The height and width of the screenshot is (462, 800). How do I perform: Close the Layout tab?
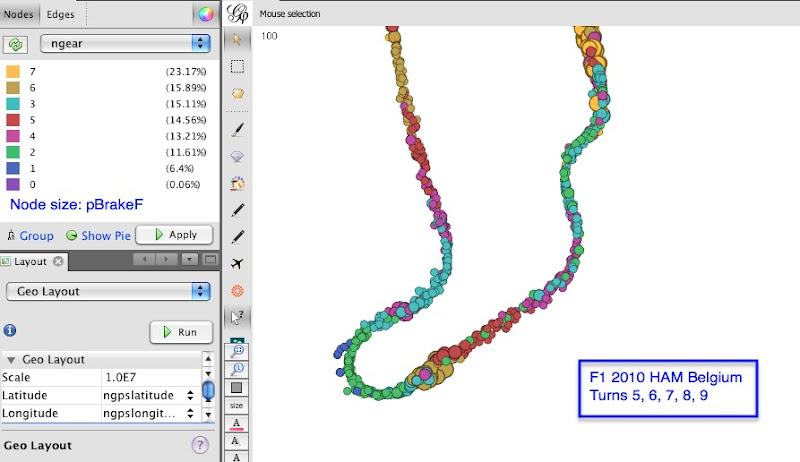click(58, 261)
